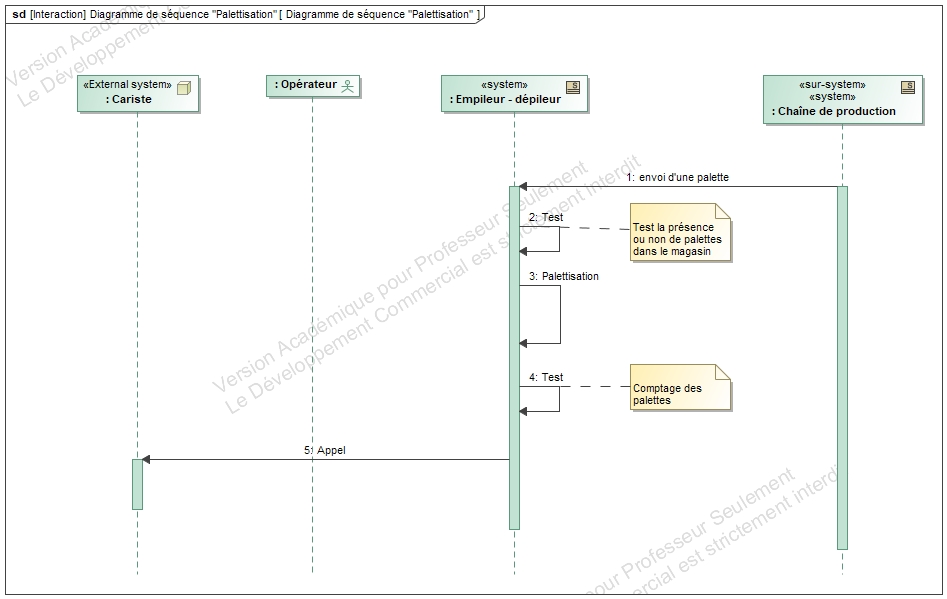
Task: Click the «system» stereotype above Empileur - dépileur
Action: (504, 85)
